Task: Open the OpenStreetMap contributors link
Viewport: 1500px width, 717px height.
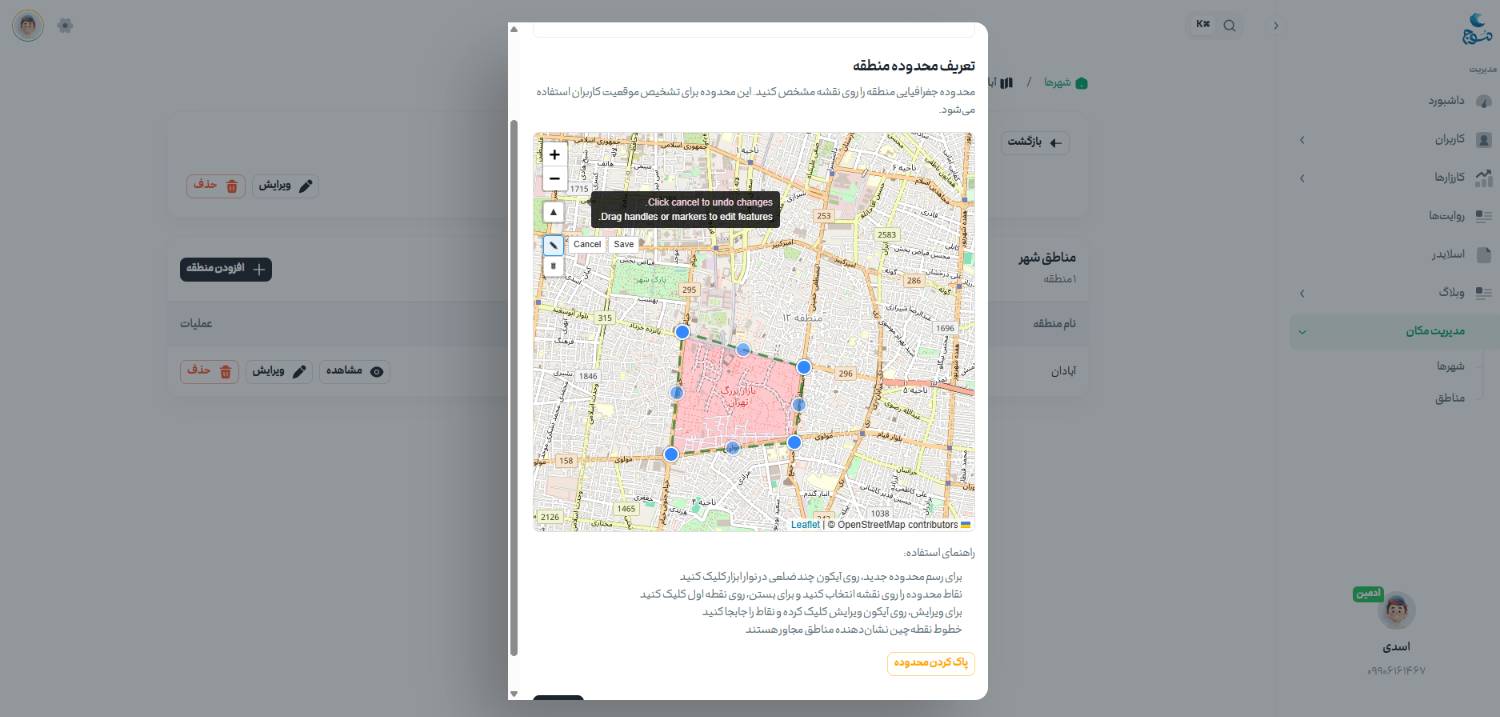Action: (897, 524)
